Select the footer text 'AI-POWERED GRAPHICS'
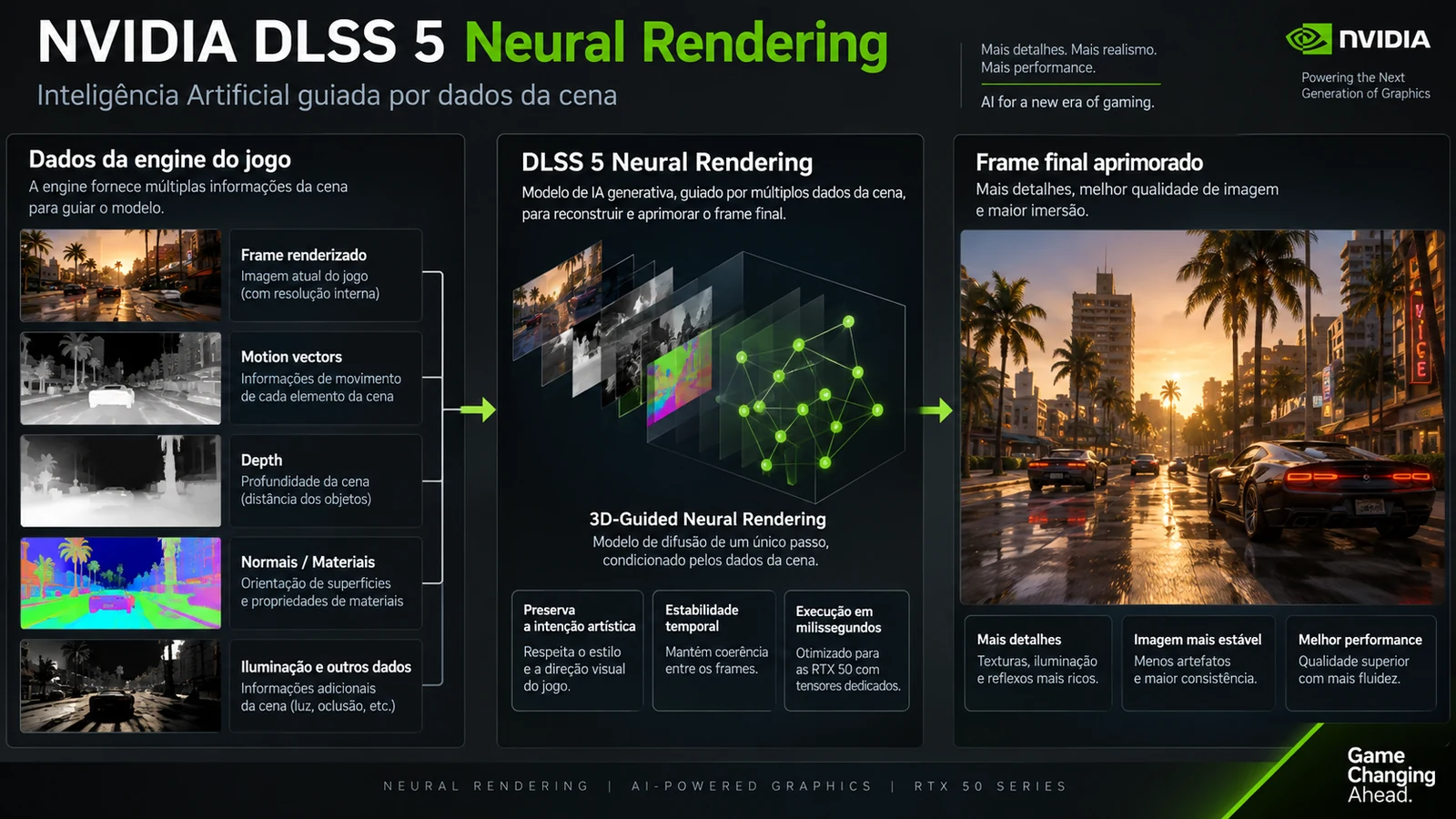The width and height of the screenshot is (1456, 819). coord(752,786)
